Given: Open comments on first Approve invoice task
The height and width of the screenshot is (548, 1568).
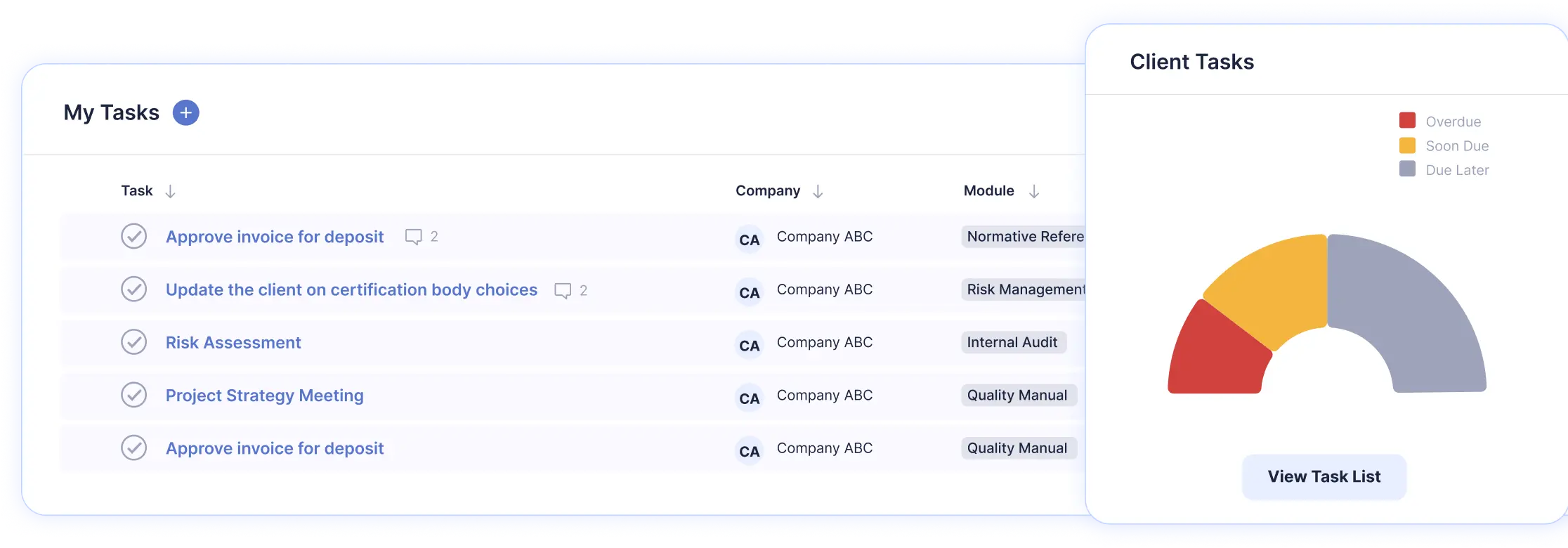Looking at the screenshot, I should [x=414, y=237].
